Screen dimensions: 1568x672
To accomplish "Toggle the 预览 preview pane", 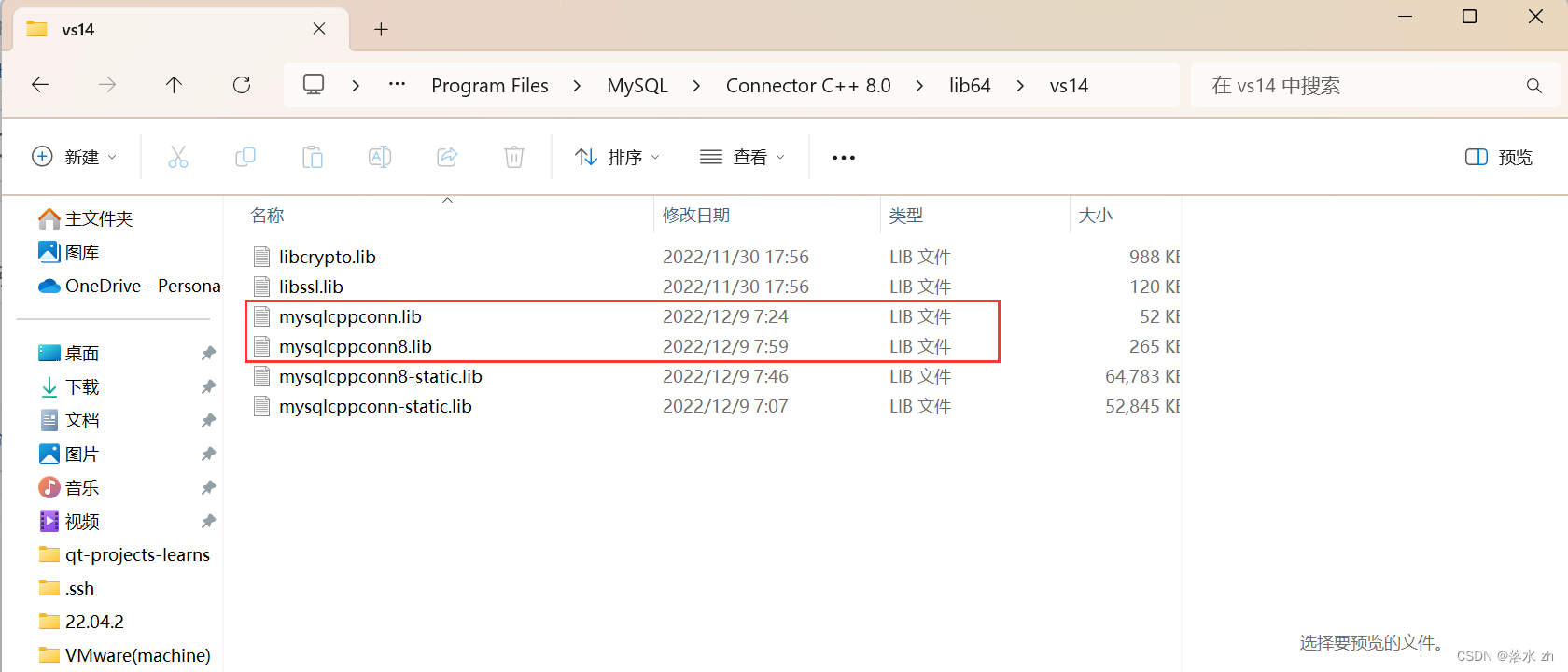I will [x=1499, y=157].
